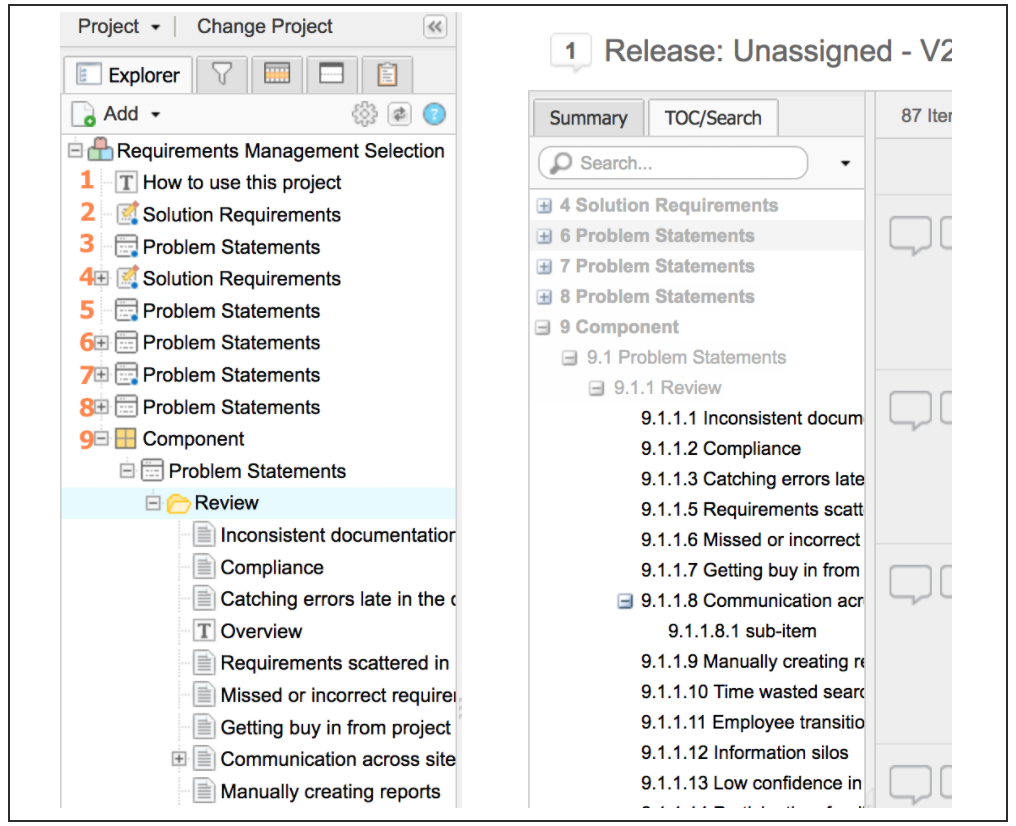
Task: Click Solution Requirements set icon in row 2
Action: pyautogui.click(x=127, y=214)
